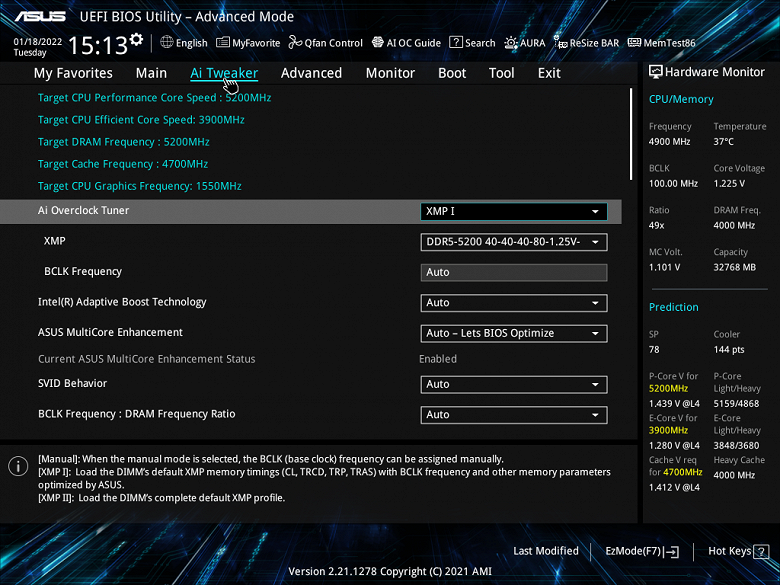Click the 1.225 V core voltage value

coord(729,184)
